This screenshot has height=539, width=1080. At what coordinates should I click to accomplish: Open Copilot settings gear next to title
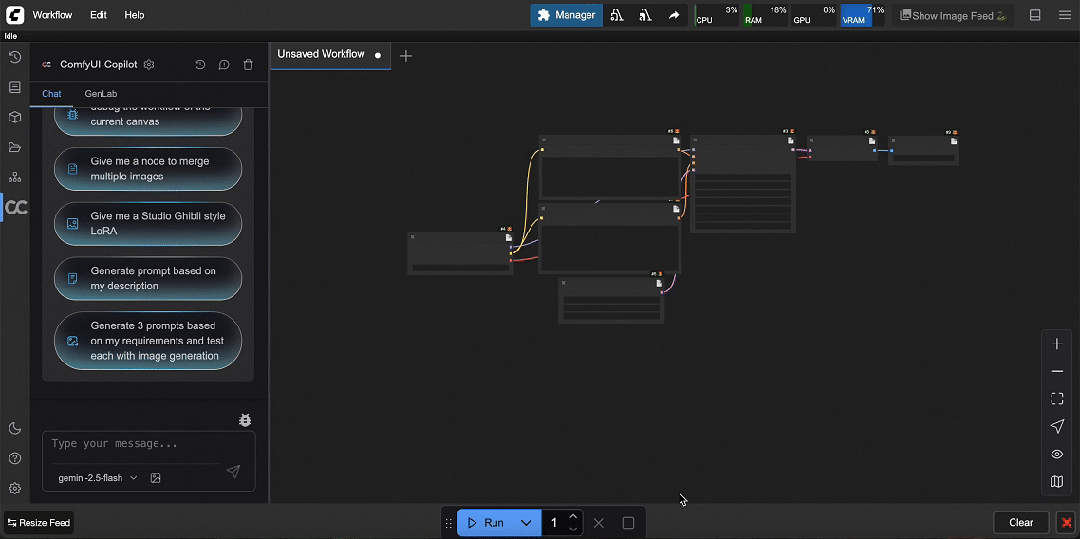(x=149, y=64)
